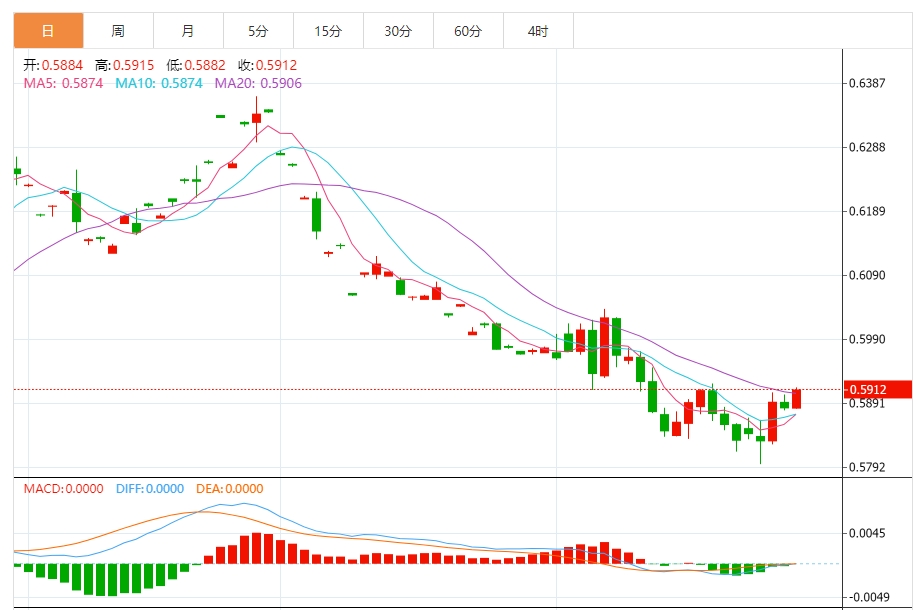This screenshot has width=923, height=610.
Task: Open the 30分 timeframe tab
Action: pos(399,31)
